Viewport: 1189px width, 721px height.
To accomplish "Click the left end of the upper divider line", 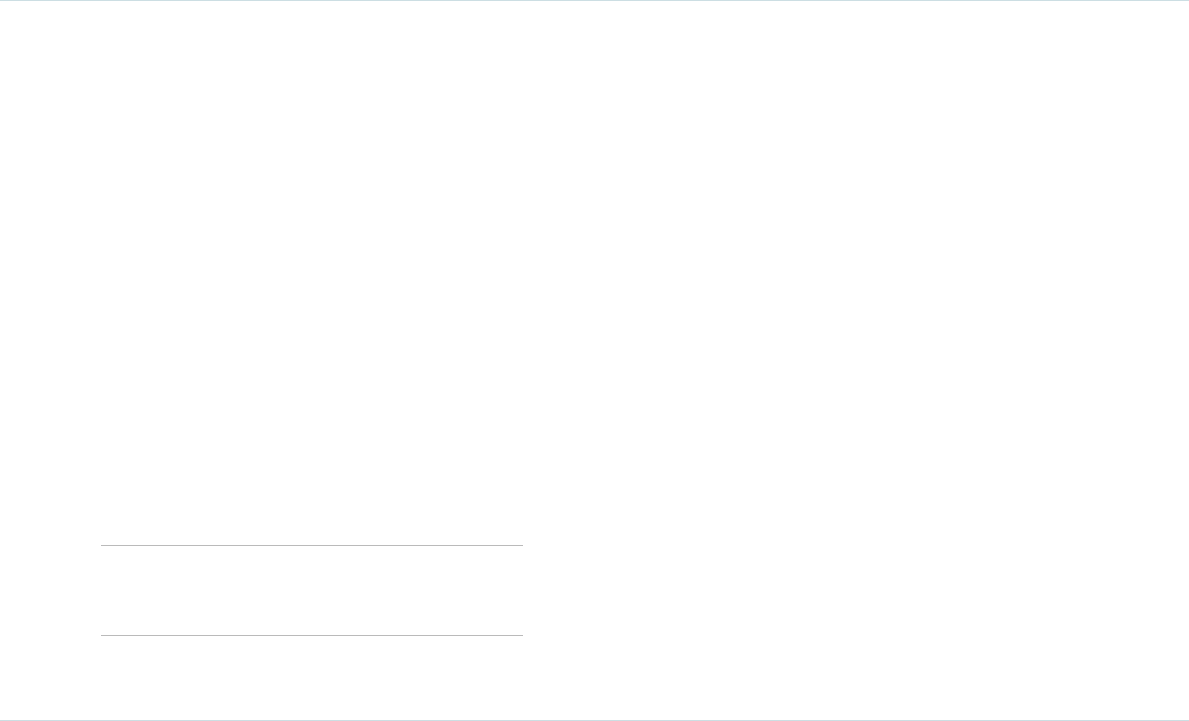I will pos(103,546).
